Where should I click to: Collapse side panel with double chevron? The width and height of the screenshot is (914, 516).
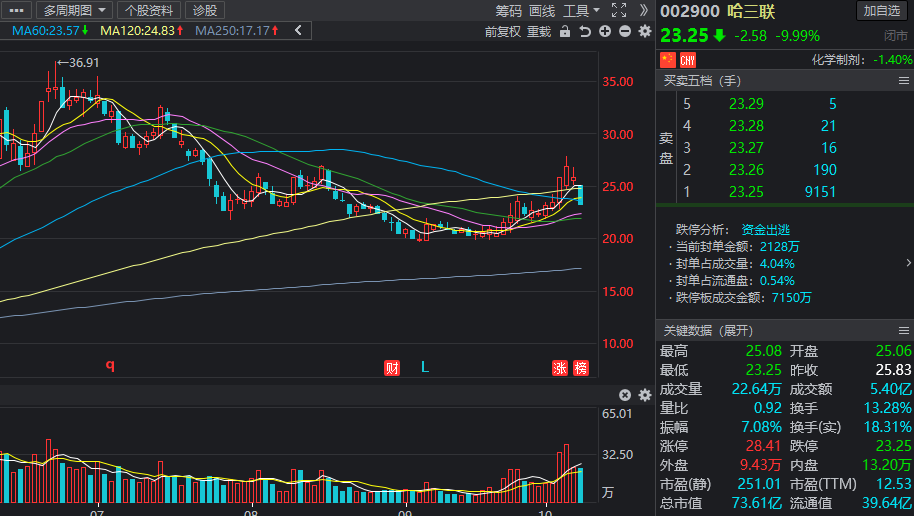pos(644,10)
